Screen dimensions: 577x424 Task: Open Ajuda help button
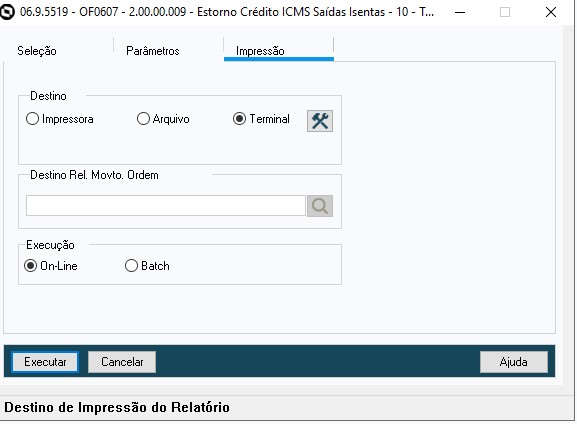(x=514, y=362)
